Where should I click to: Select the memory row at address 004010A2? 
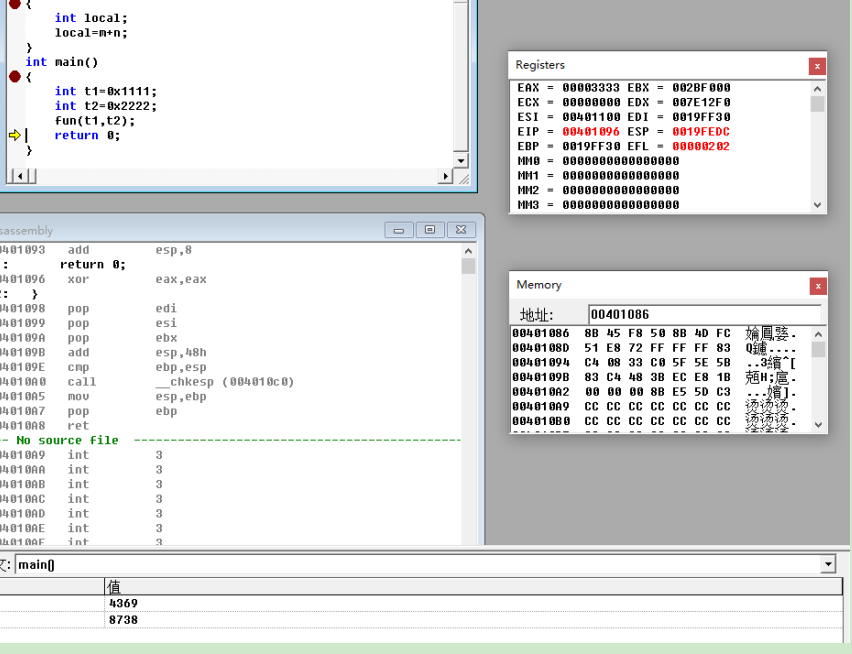[x=654, y=392]
